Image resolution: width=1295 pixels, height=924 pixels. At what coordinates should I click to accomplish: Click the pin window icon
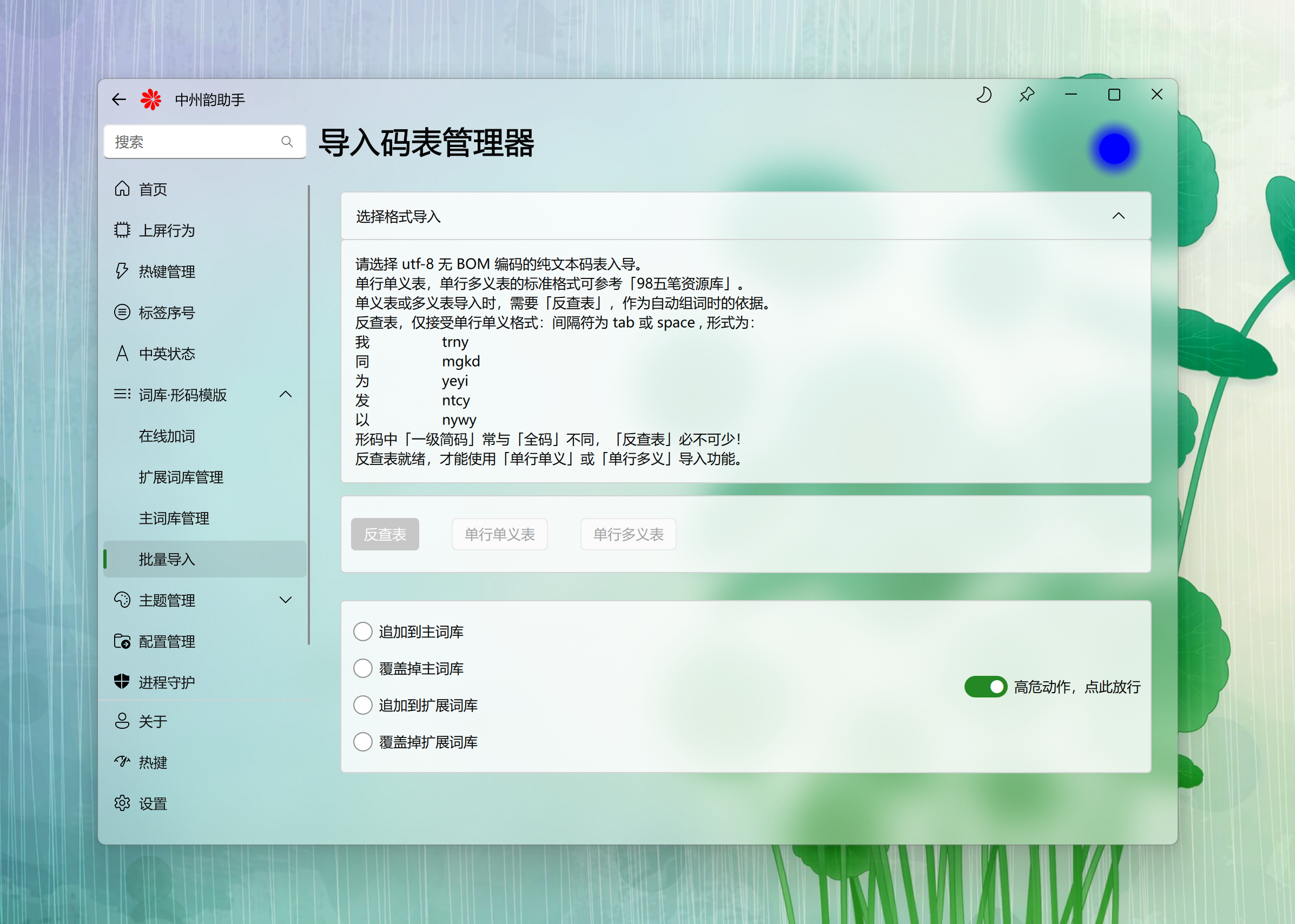pos(1027,95)
